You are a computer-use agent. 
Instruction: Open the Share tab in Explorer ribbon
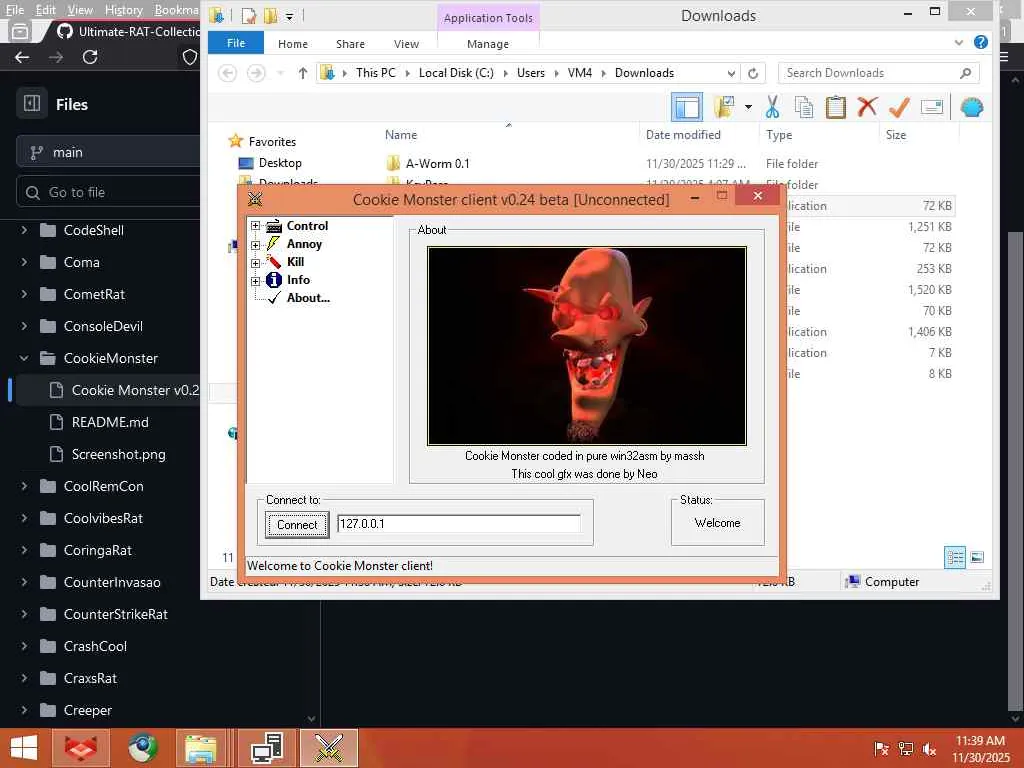tap(350, 44)
